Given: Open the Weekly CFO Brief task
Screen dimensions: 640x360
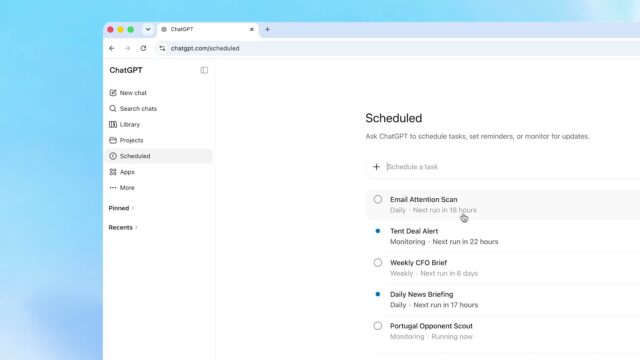Looking at the screenshot, I should coord(503,268).
